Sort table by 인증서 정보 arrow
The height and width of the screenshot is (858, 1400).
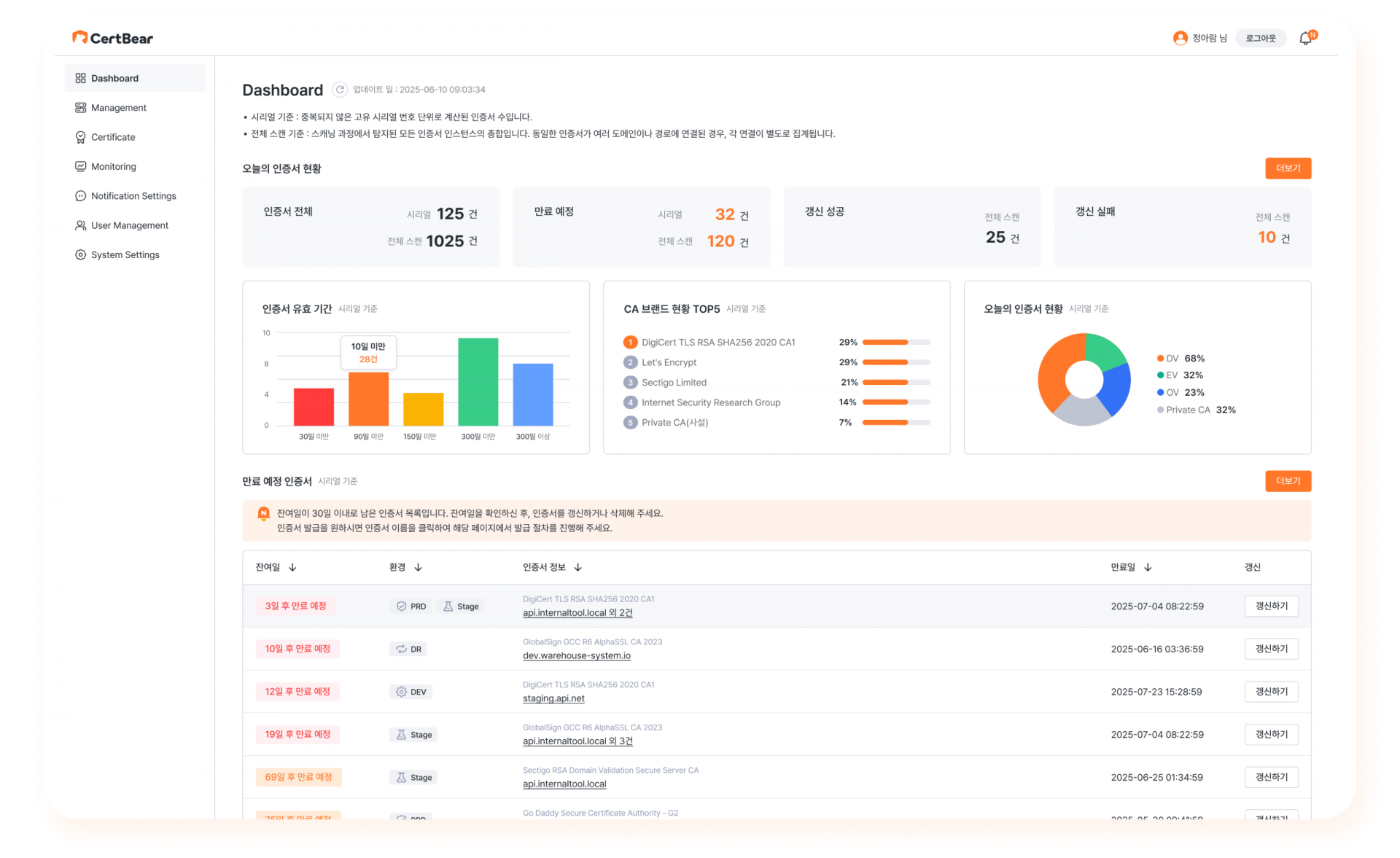577,567
